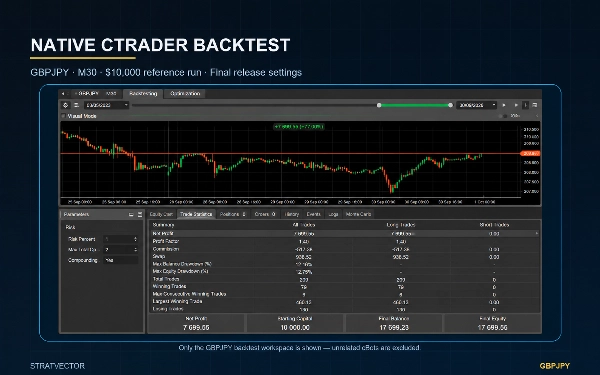This screenshot has height=375, width=600.
Task: Click the second play arrow button
Action: coord(516,105)
